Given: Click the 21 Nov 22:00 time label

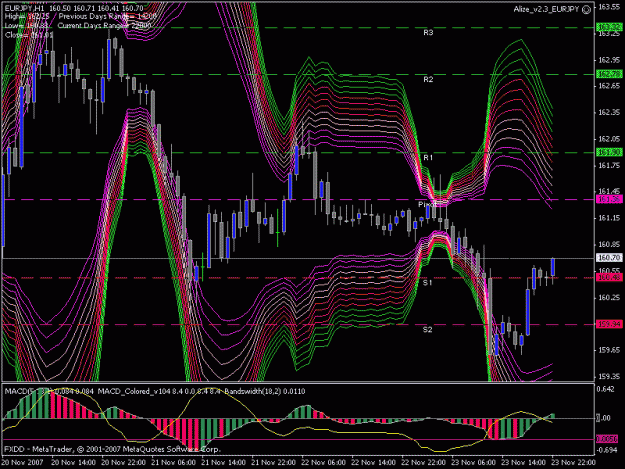Looking at the screenshot, I should click(x=273, y=463).
